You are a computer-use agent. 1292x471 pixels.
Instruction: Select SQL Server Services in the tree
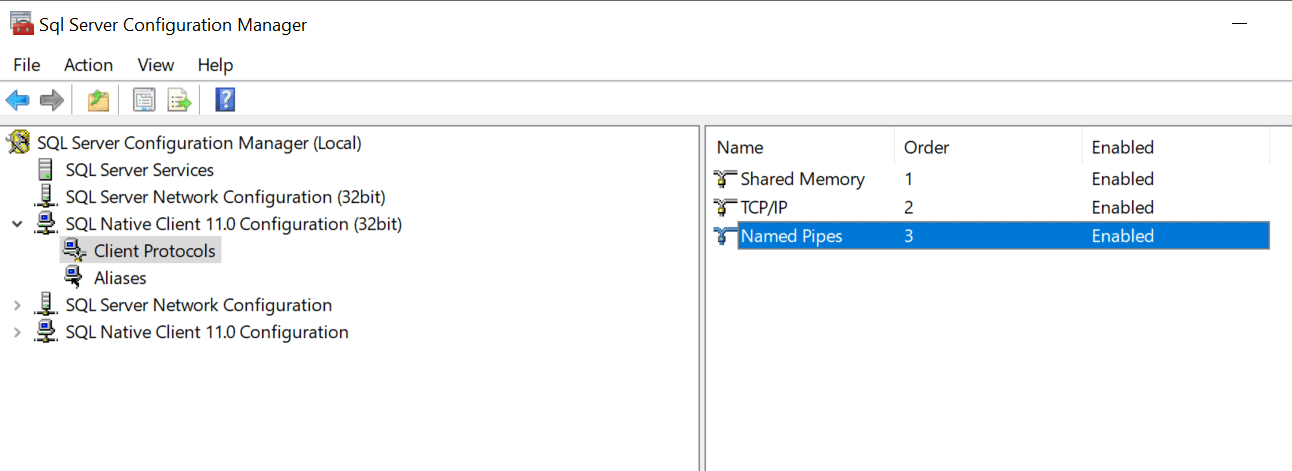(x=140, y=170)
